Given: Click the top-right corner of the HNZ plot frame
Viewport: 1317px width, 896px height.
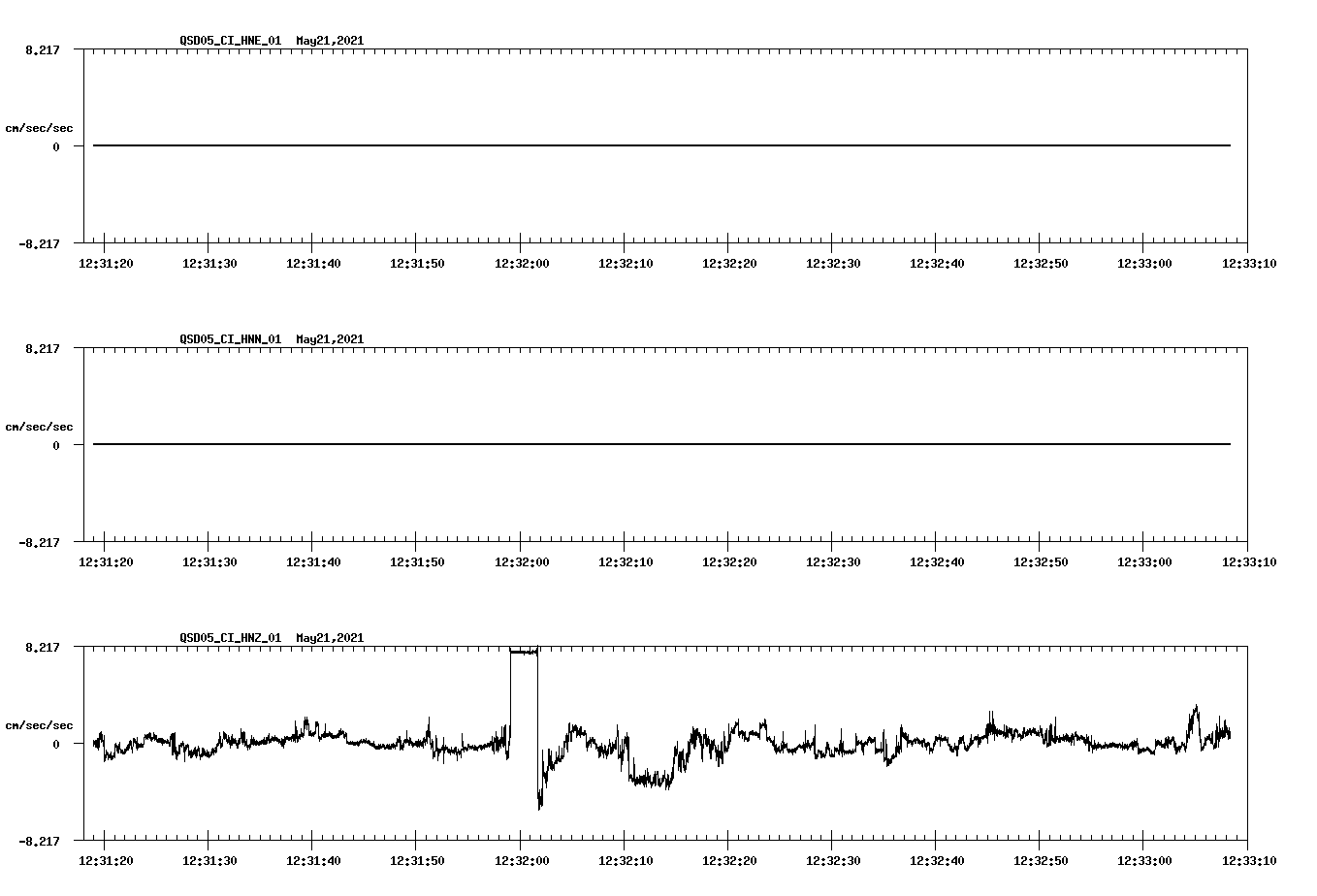Looking at the screenshot, I should pos(1249,645).
